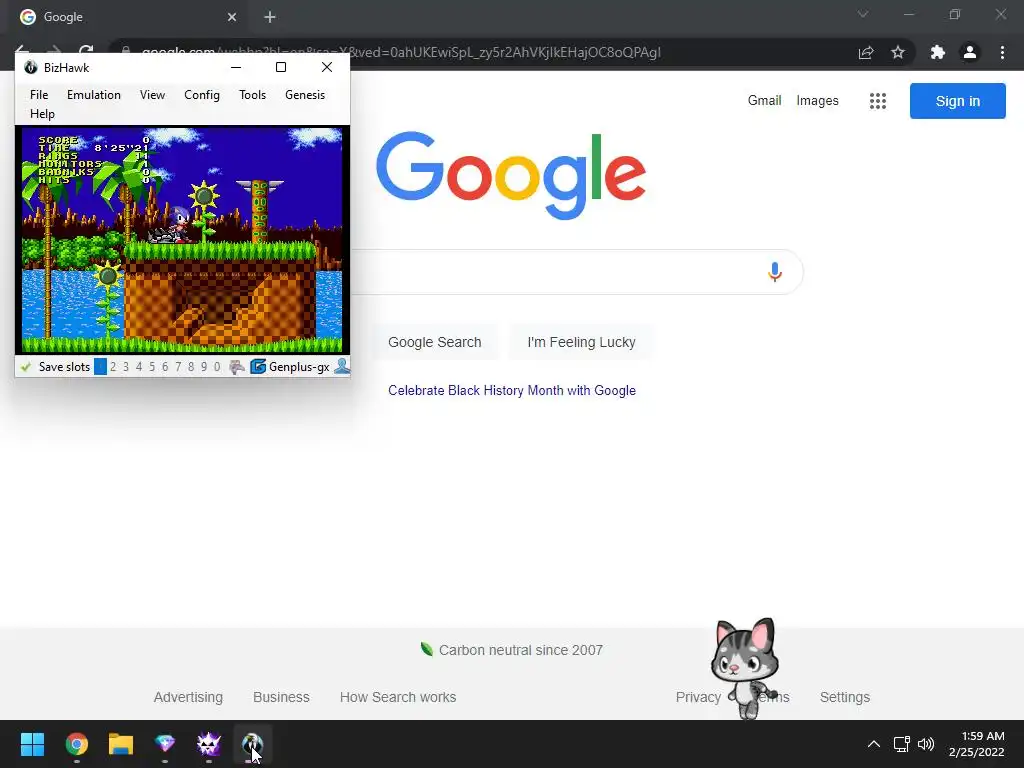Select save slot 9 in BizHawk
The width and height of the screenshot is (1024, 768).
coord(204,367)
